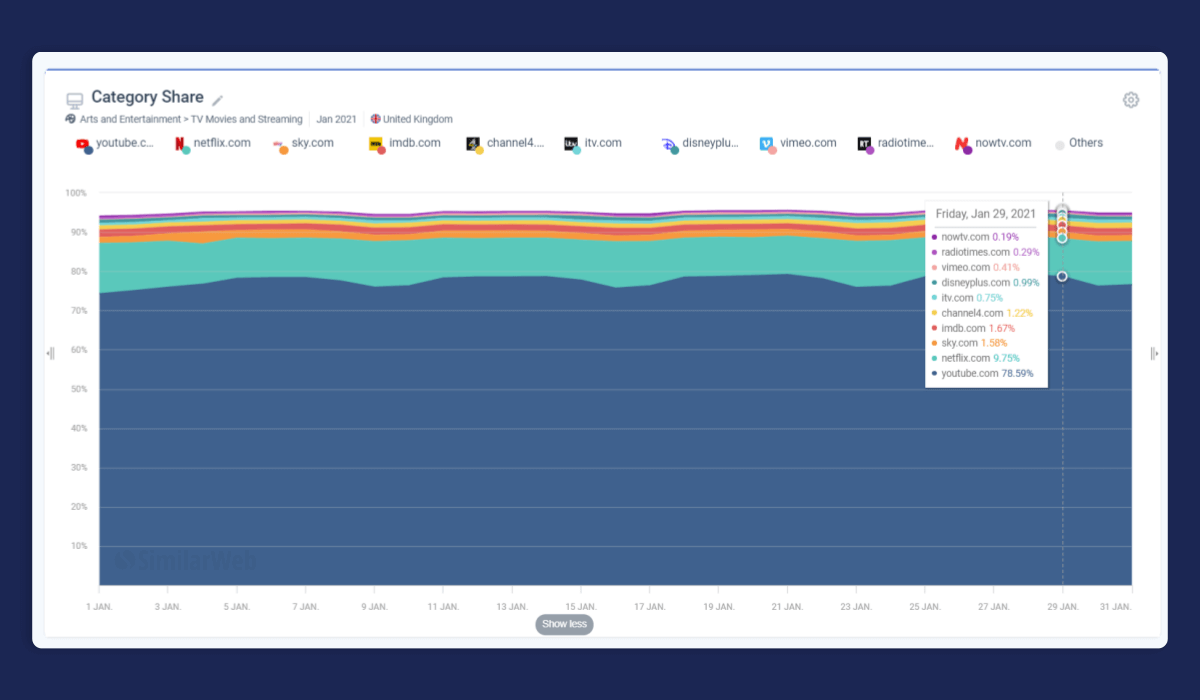Toggle the channel4 series label

point(516,143)
